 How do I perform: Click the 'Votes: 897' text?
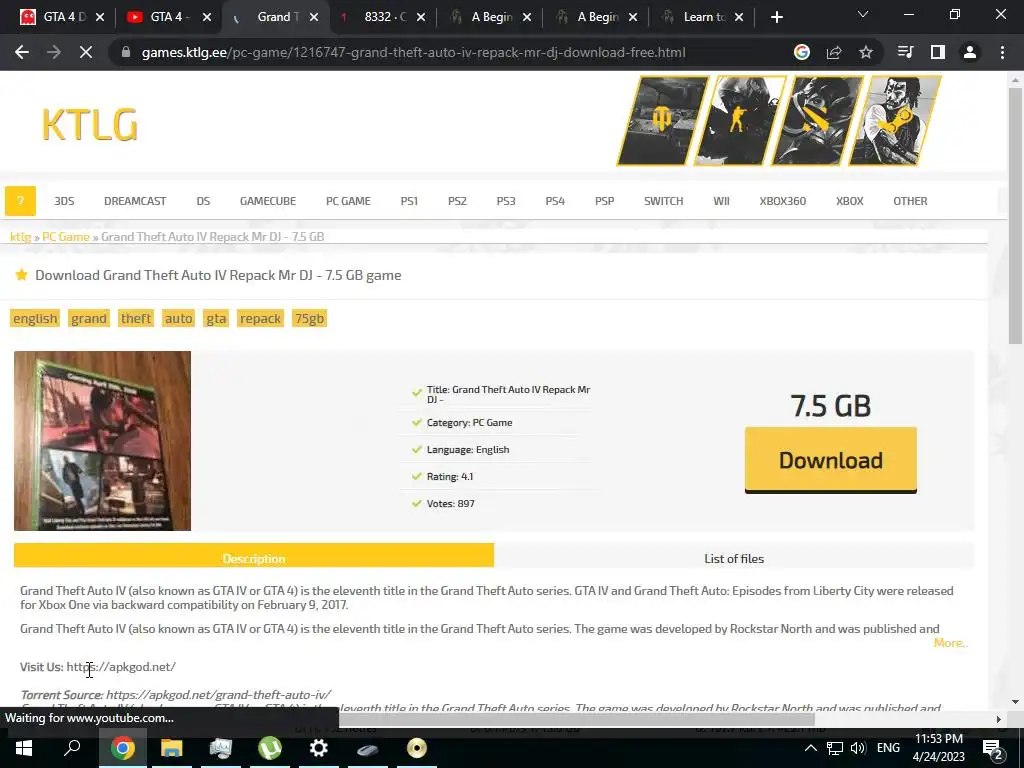[451, 504]
